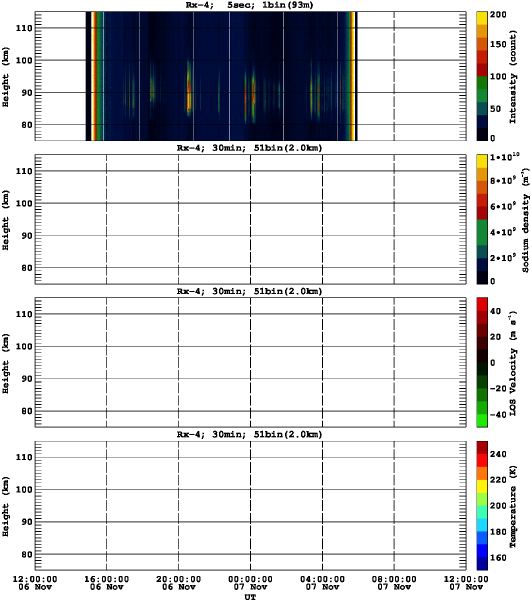Click the intensity streaks near 04:00 UT
This screenshot has width=531, height=600.
[x=315, y=91]
